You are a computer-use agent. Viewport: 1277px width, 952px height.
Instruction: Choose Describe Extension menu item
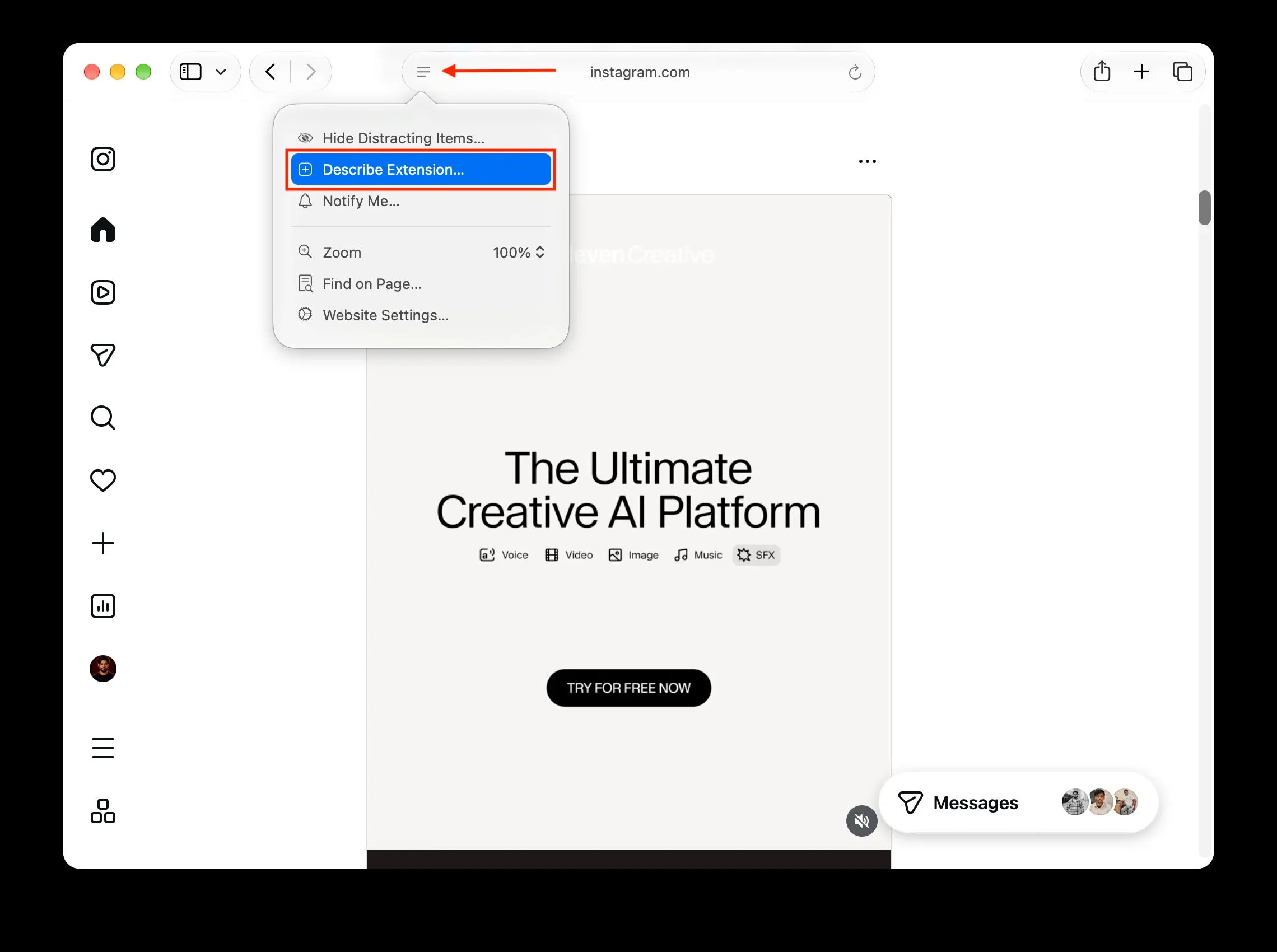click(x=421, y=170)
